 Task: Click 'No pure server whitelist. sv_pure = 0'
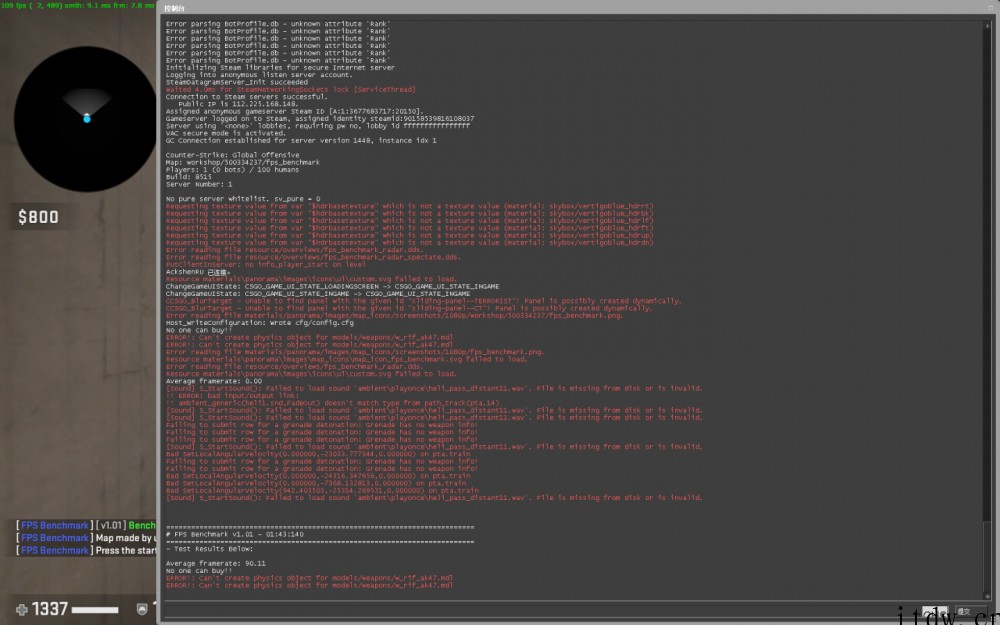[243, 199]
